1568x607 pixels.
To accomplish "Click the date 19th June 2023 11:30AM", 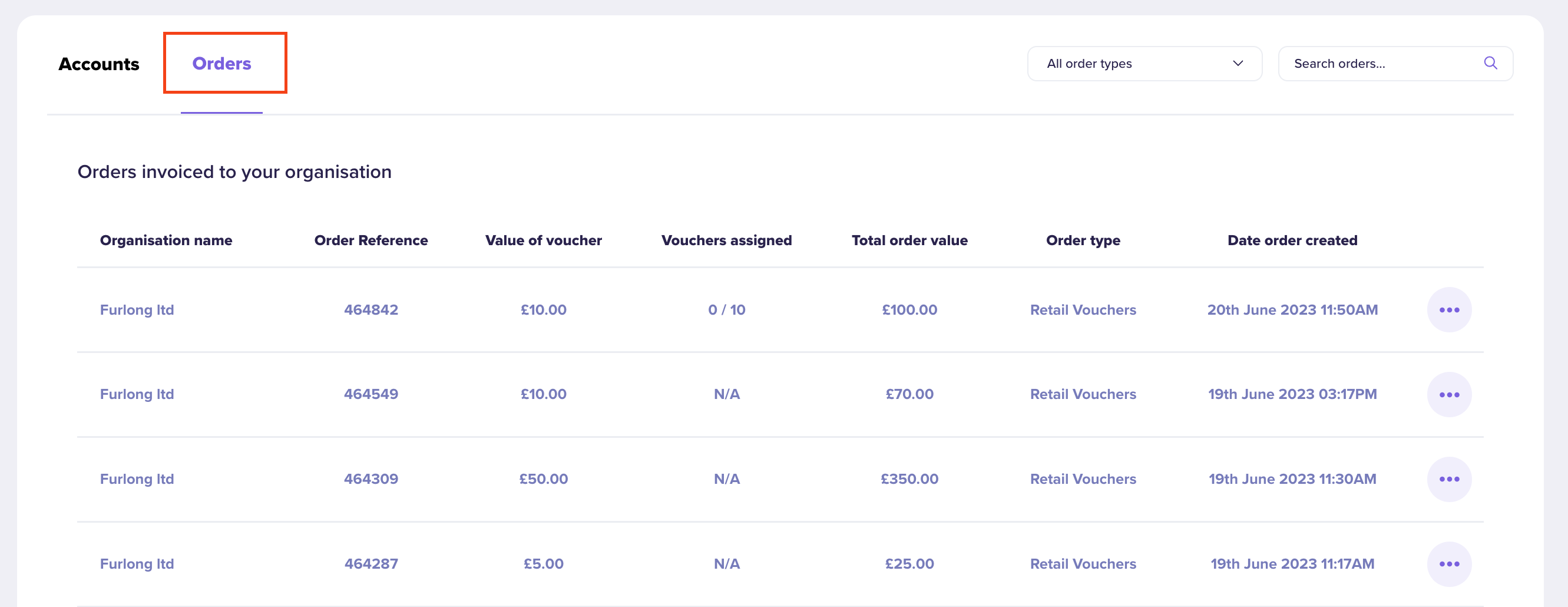I will (1292, 479).
